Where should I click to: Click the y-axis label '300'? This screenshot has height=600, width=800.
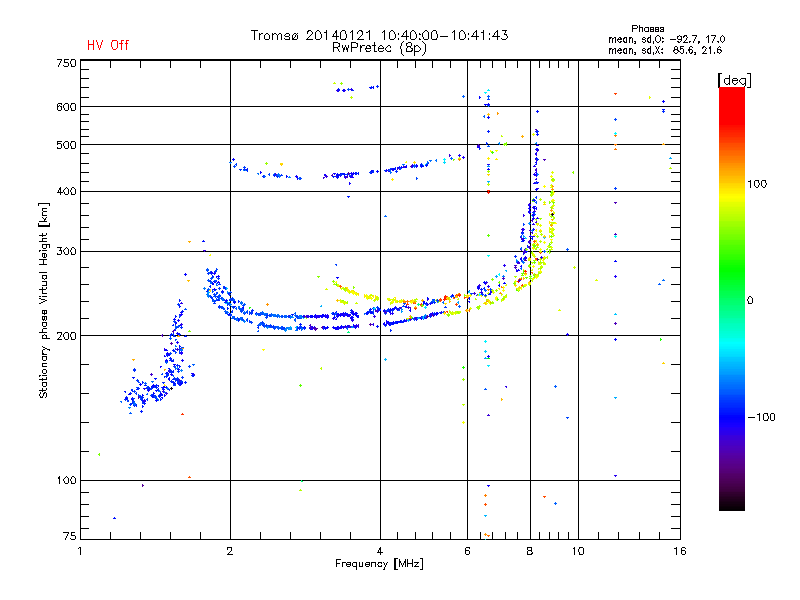(66, 252)
